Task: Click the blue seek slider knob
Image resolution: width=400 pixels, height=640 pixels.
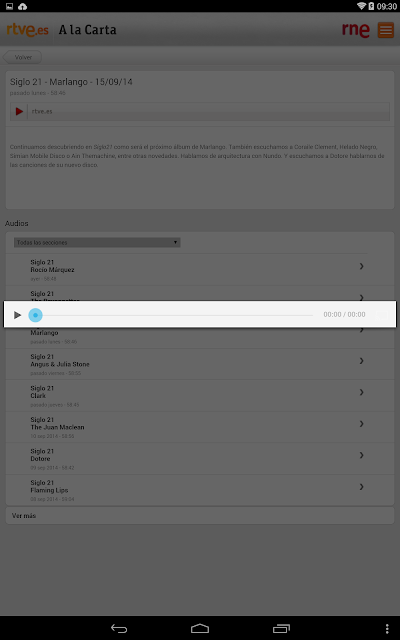Action: pos(36,315)
